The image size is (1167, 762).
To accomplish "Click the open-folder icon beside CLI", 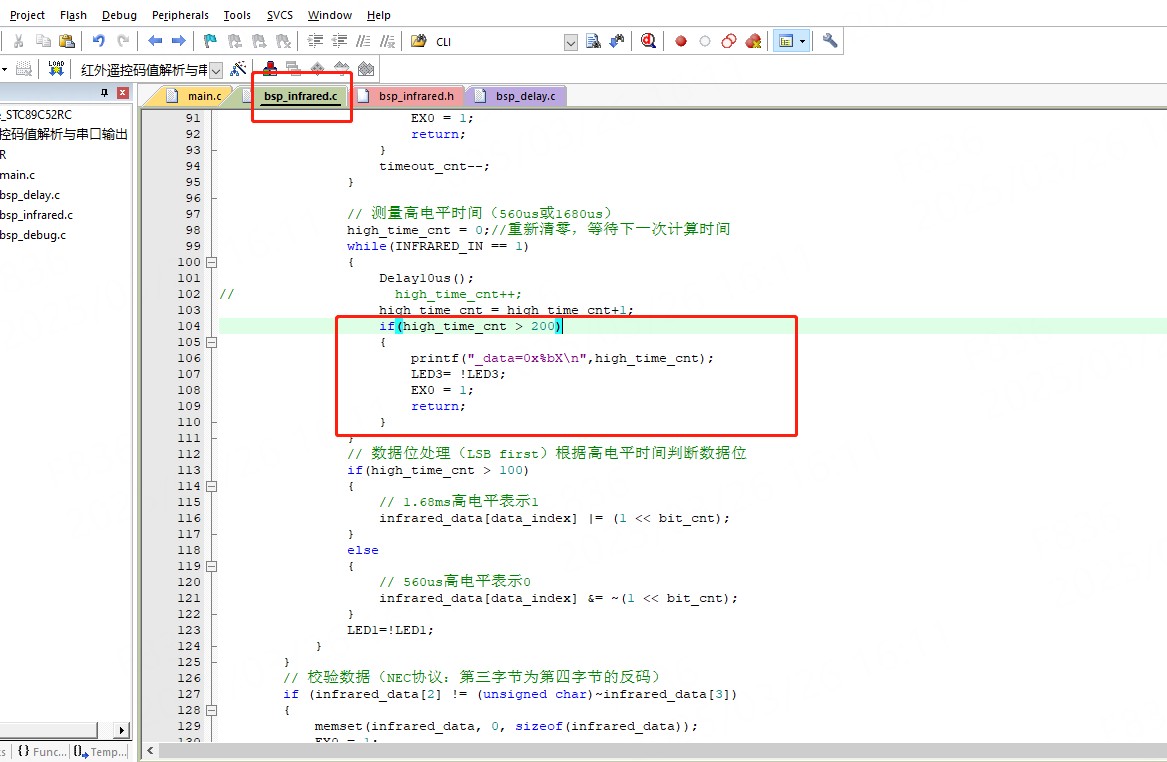I will tap(419, 41).
